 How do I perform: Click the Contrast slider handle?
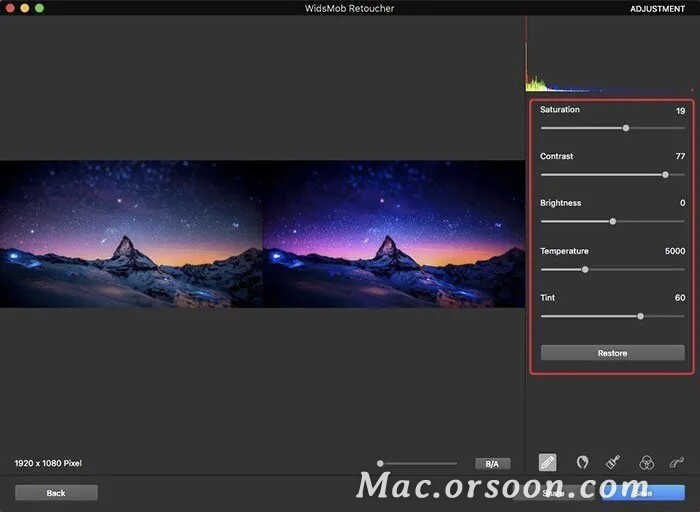coord(665,175)
